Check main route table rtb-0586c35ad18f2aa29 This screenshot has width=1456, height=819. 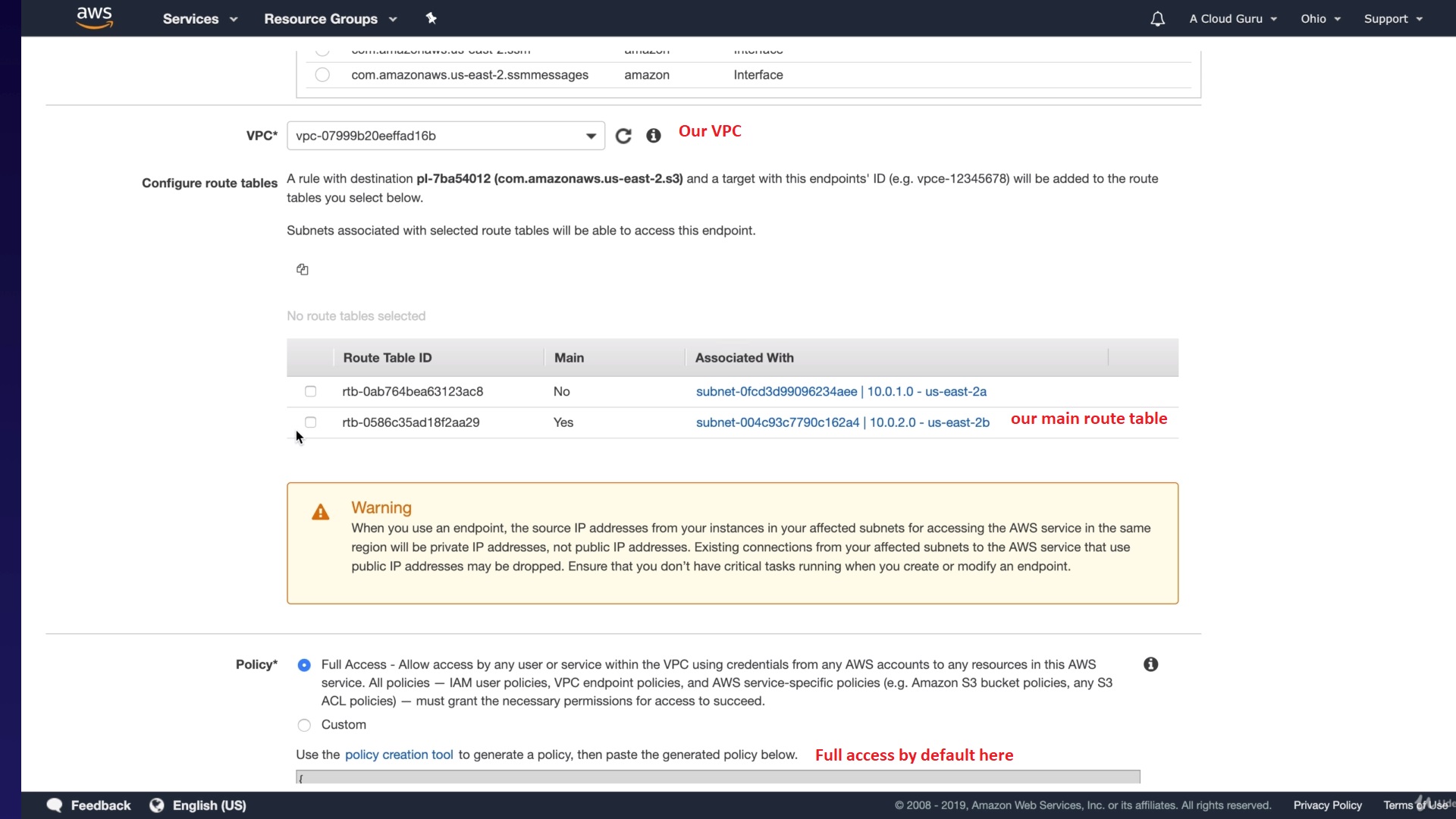pyautogui.click(x=310, y=422)
